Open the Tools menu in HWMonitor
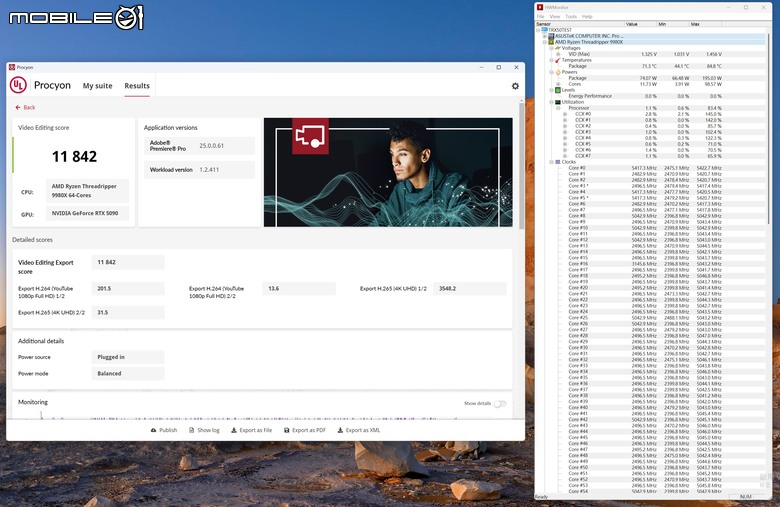780x507 pixels. point(571,16)
